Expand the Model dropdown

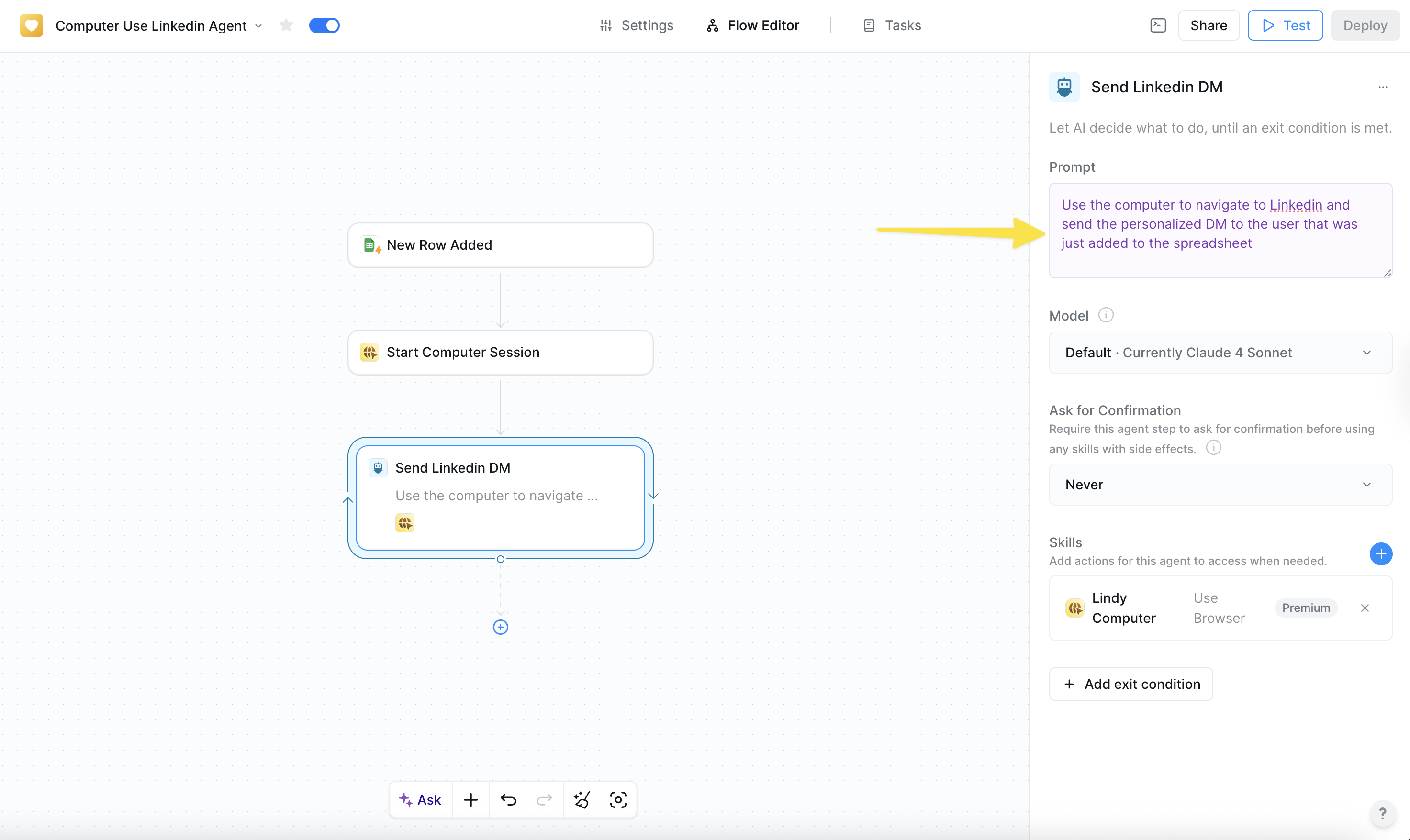[x=1220, y=353]
